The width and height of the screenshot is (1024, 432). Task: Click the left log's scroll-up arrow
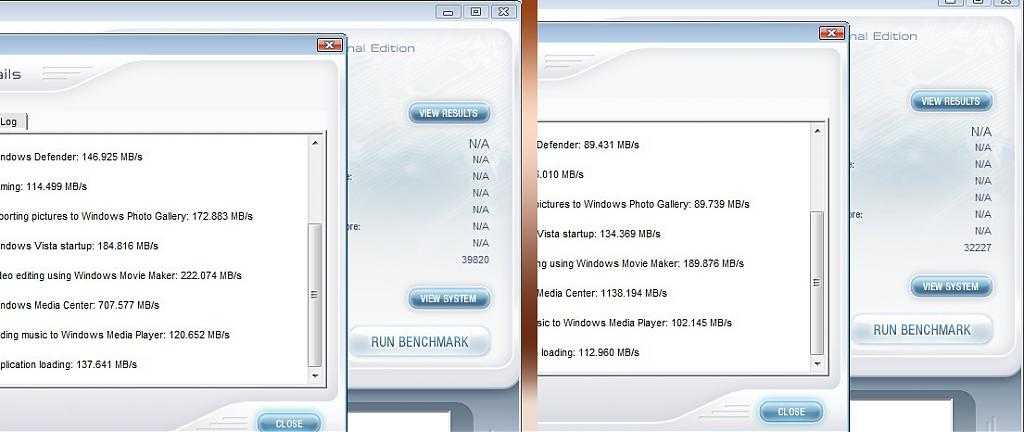pos(315,142)
